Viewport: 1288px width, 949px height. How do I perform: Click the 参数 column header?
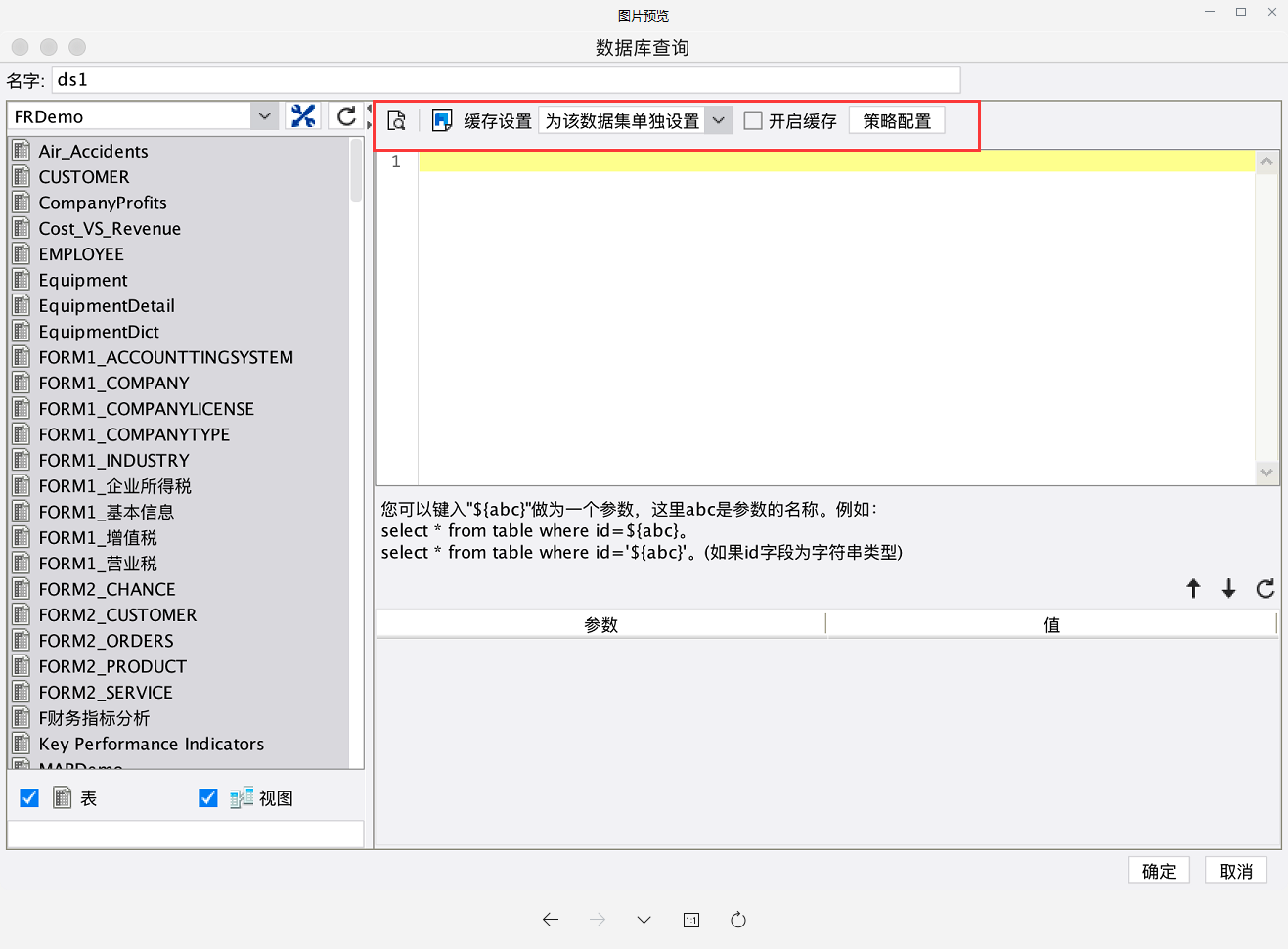(601, 624)
